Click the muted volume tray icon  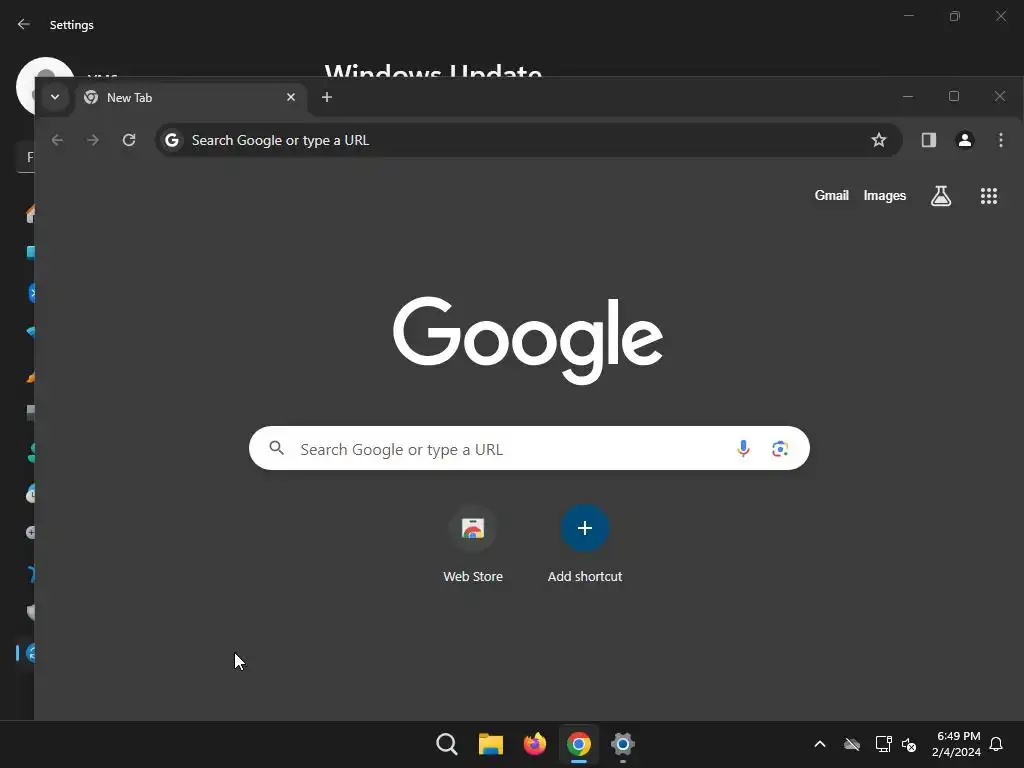point(909,744)
